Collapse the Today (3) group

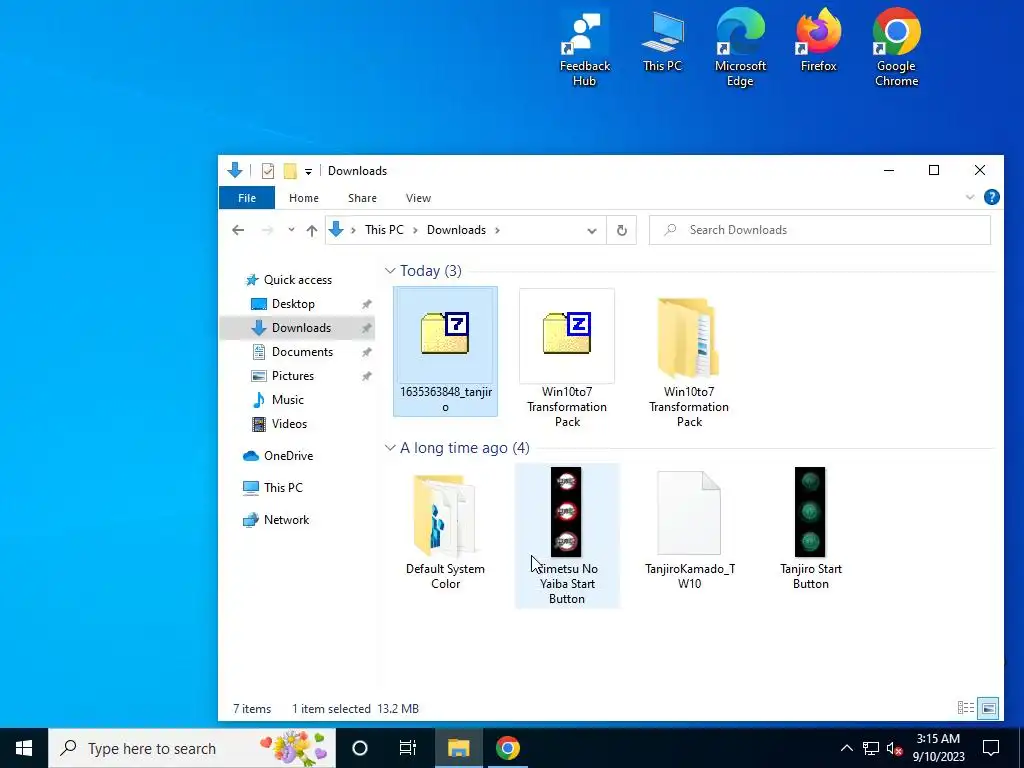click(x=390, y=270)
